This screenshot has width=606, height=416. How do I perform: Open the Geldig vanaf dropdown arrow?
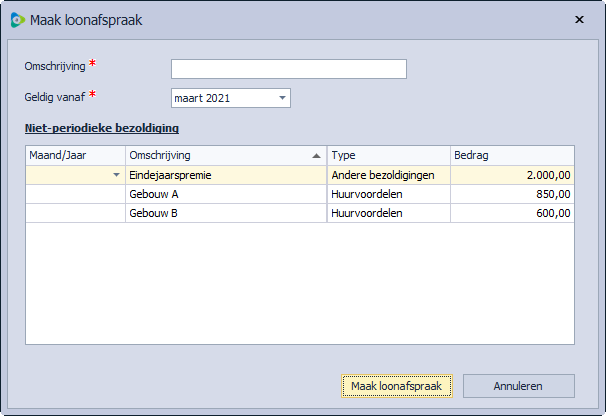(x=283, y=98)
